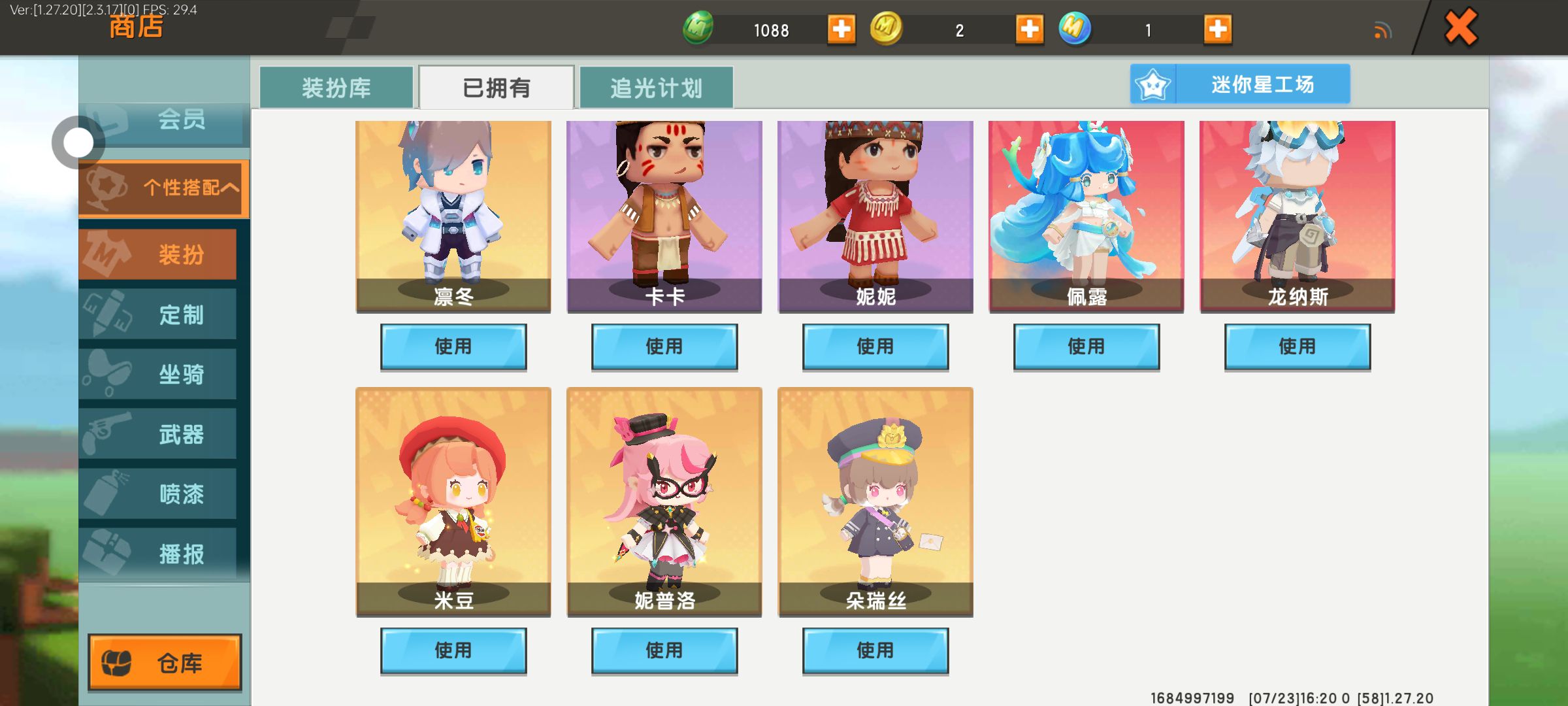The image size is (1568, 706).
Task: Tap the broadcast signal icon
Action: 1382,31
